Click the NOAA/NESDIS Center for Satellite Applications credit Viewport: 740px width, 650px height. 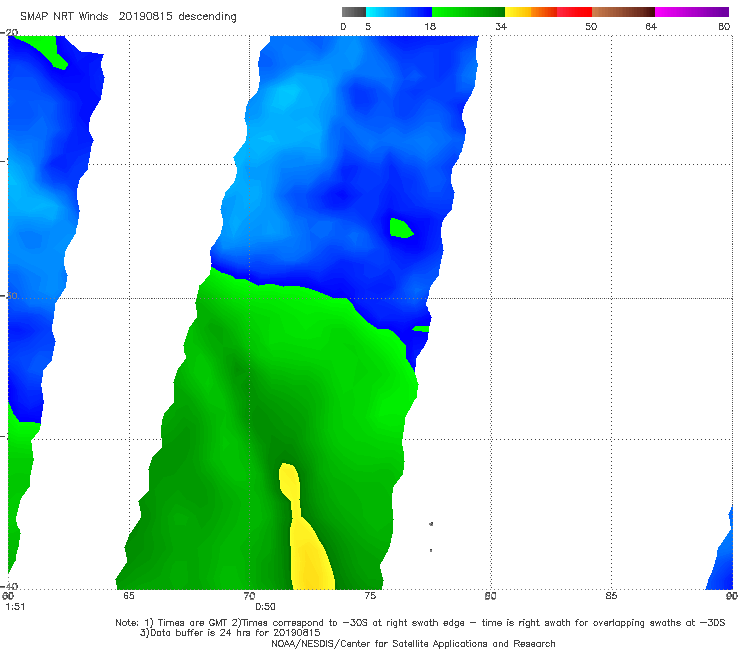(x=413, y=643)
